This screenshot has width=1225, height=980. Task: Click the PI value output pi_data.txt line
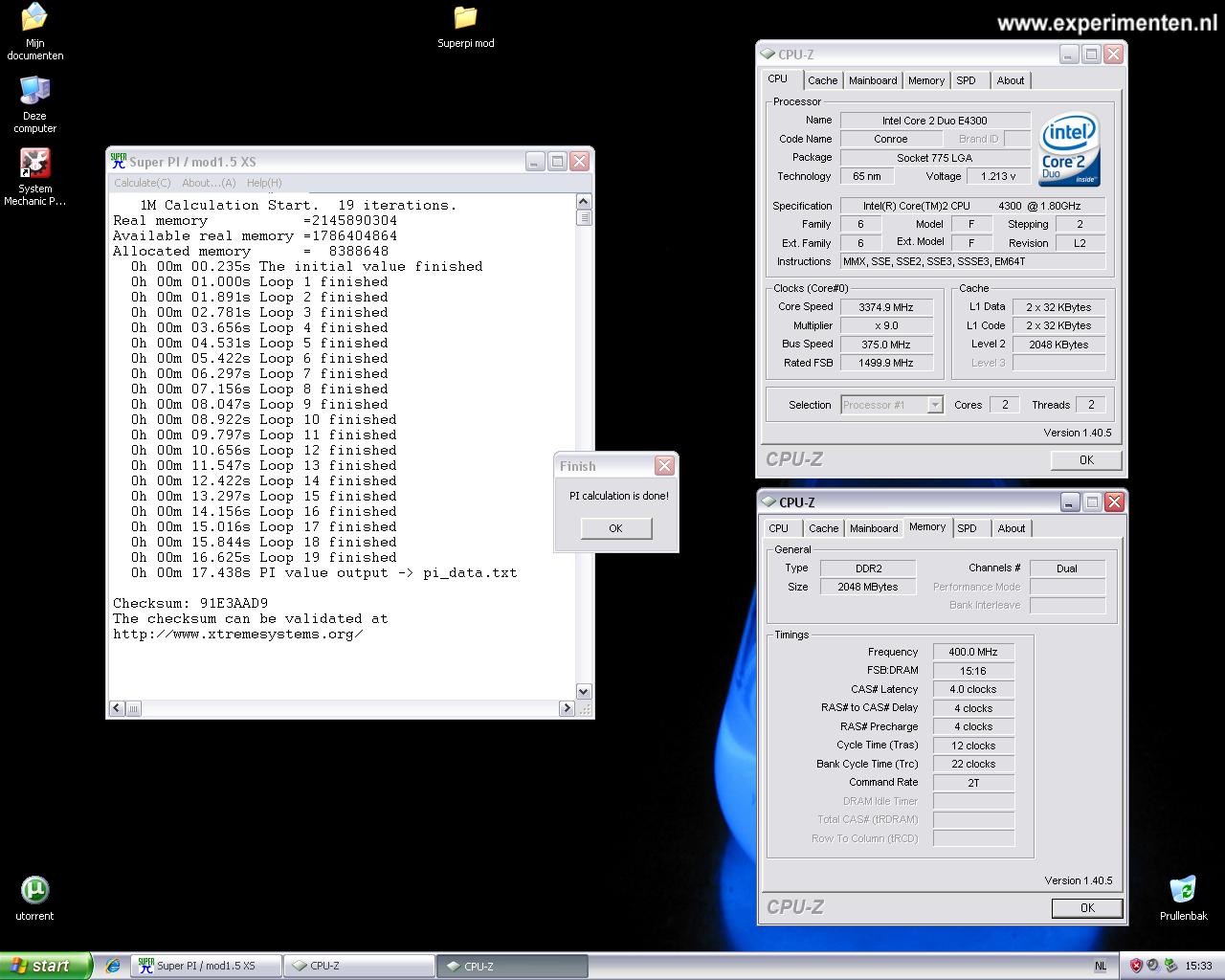[324, 572]
